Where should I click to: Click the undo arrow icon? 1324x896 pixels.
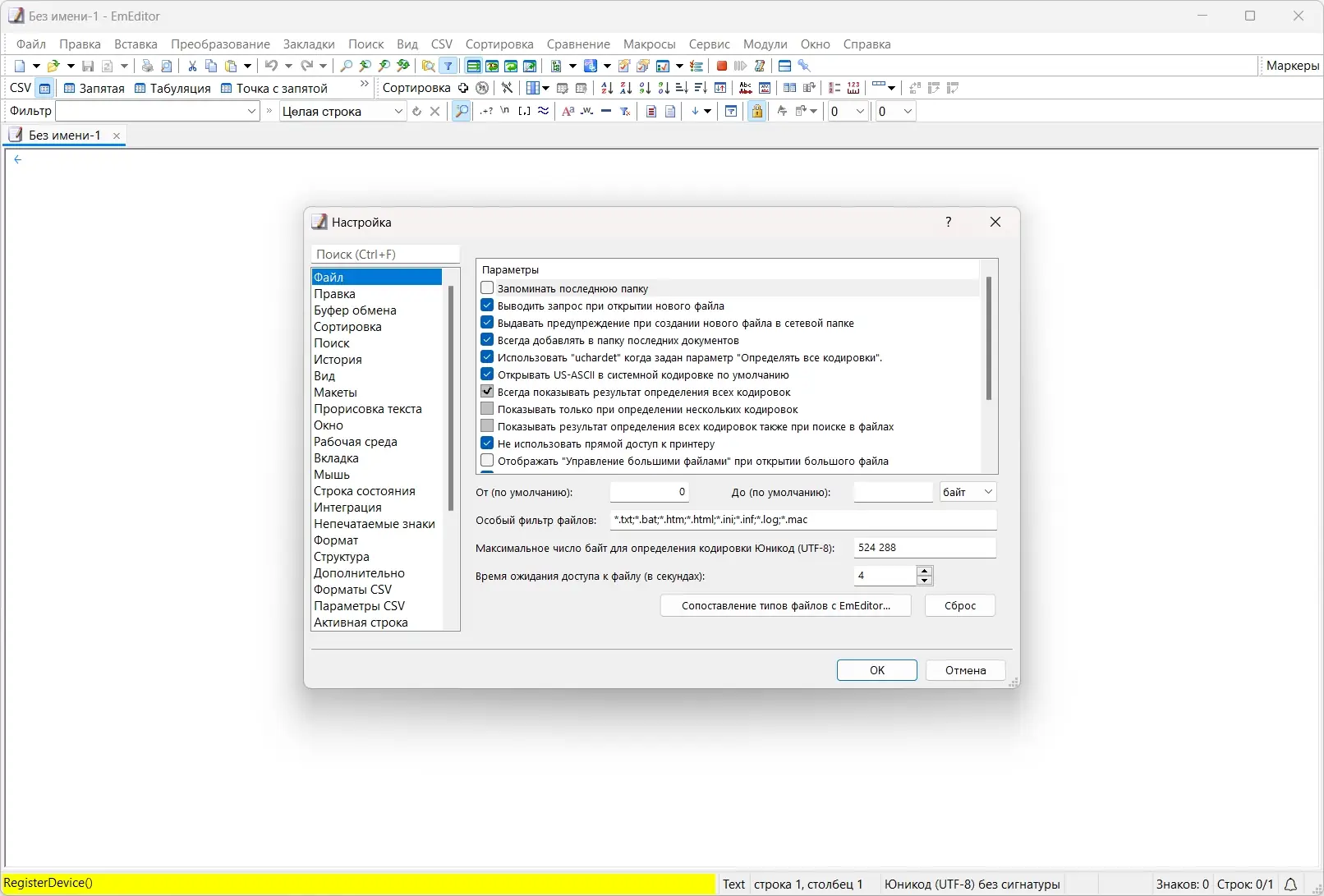click(270, 66)
